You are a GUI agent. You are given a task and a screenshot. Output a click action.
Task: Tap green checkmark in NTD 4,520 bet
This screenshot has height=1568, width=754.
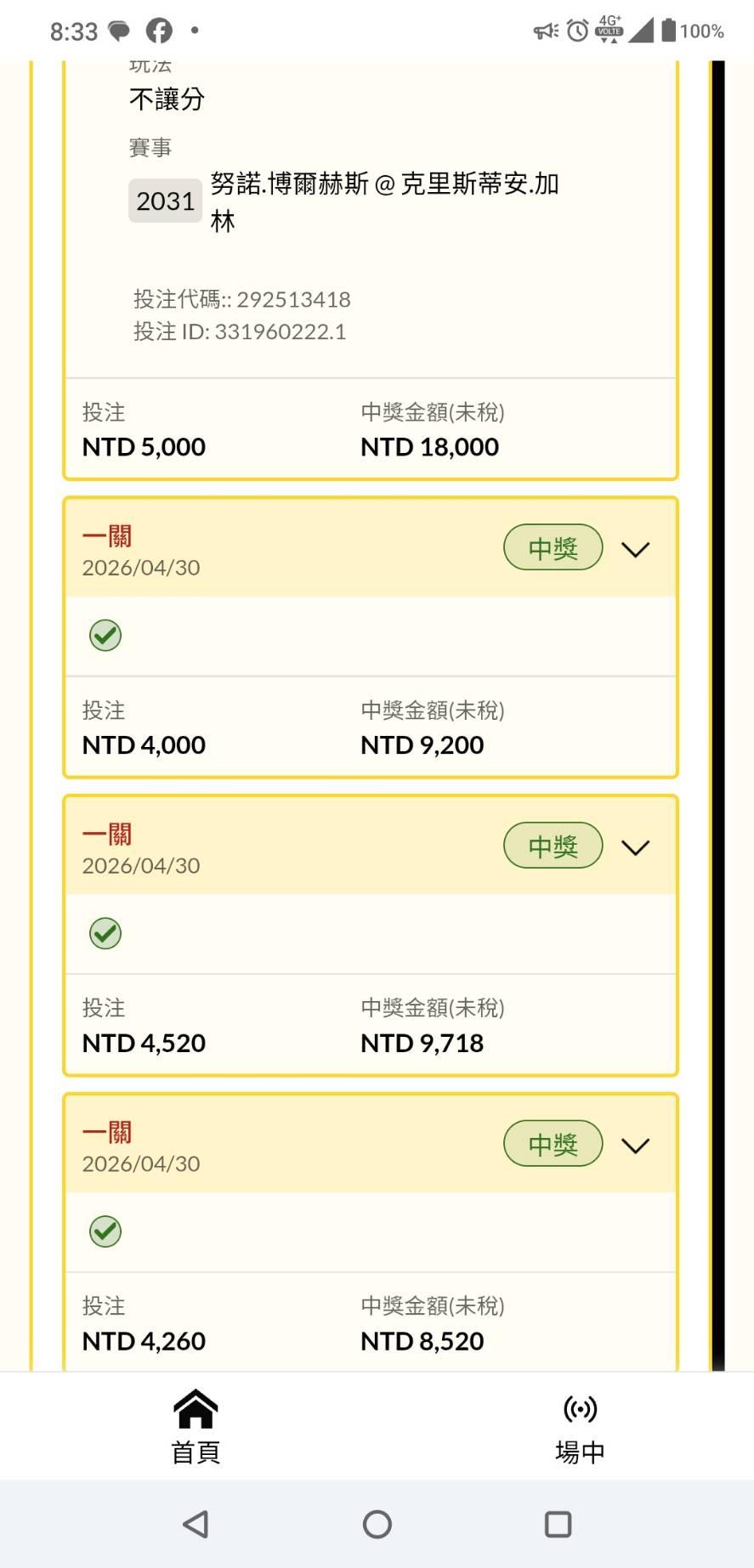tap(105, 933)
